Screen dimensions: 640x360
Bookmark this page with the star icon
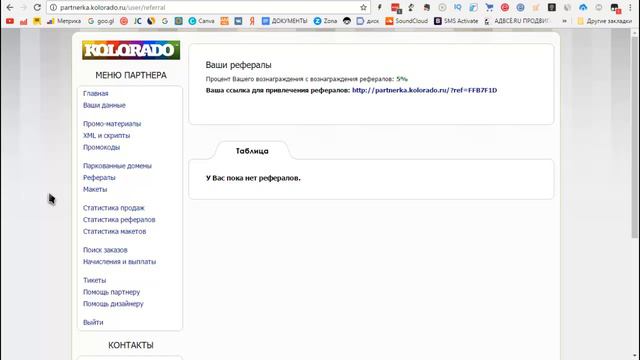click(x=363, y=7)
